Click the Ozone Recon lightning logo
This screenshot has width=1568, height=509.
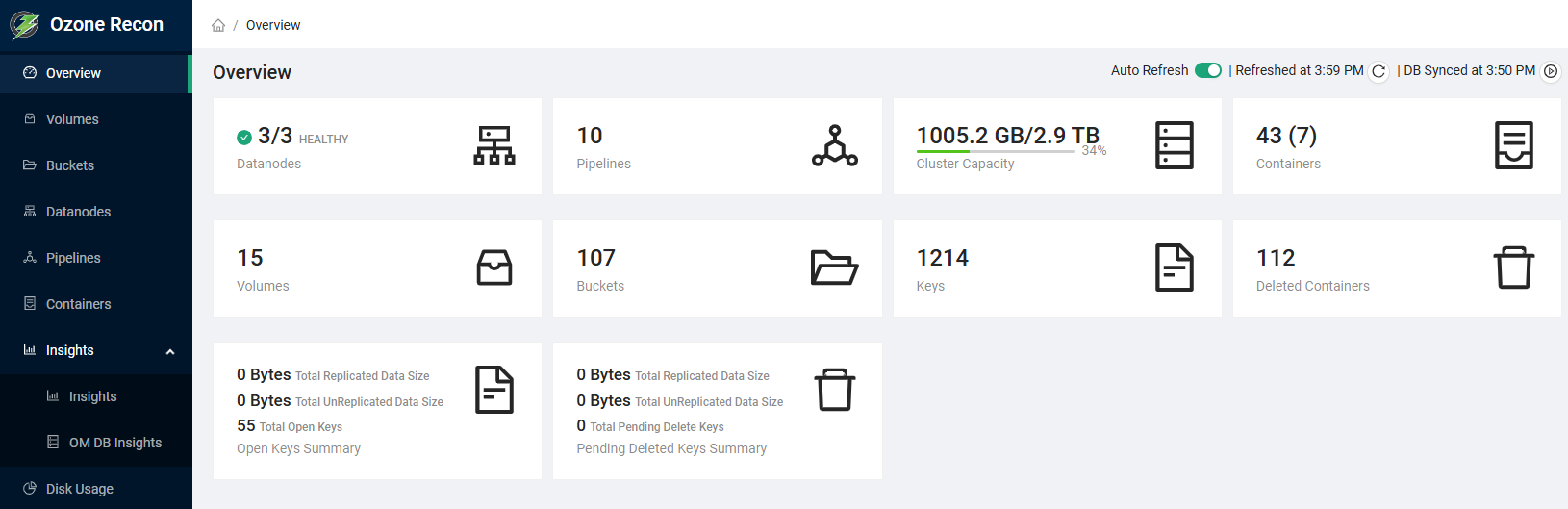point(24,25)
